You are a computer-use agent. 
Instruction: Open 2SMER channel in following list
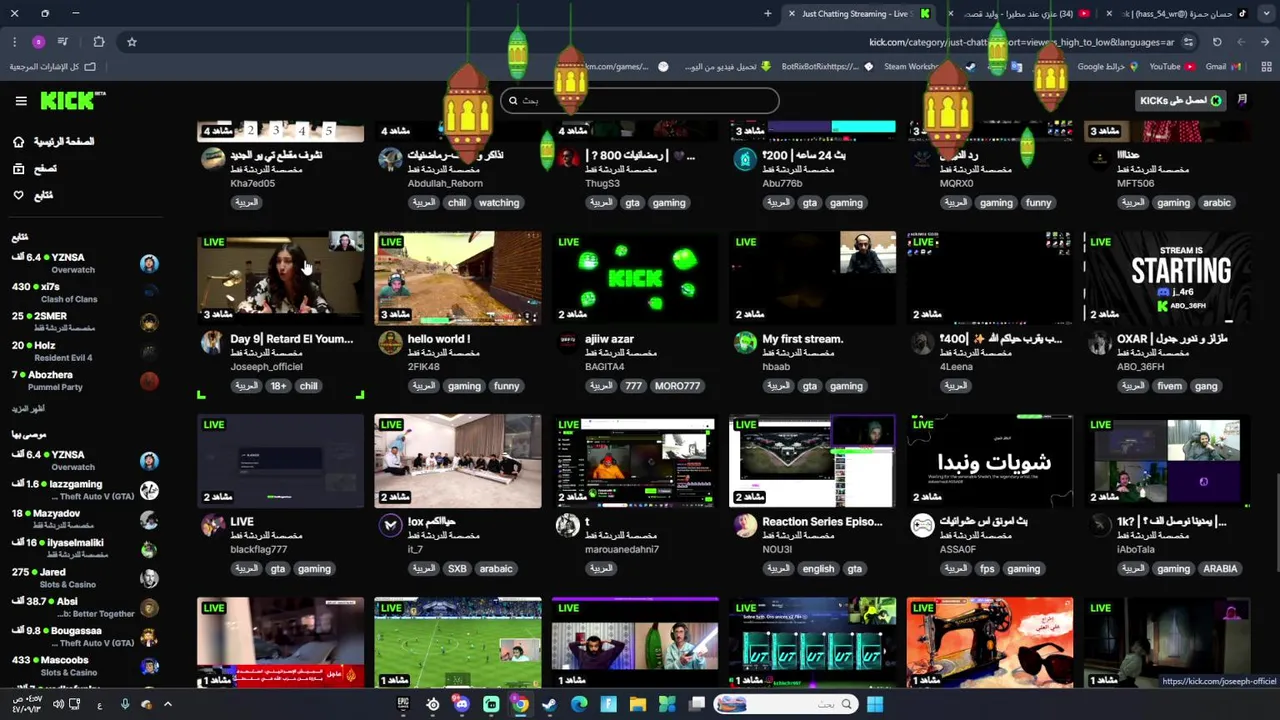tap(85, 322)
